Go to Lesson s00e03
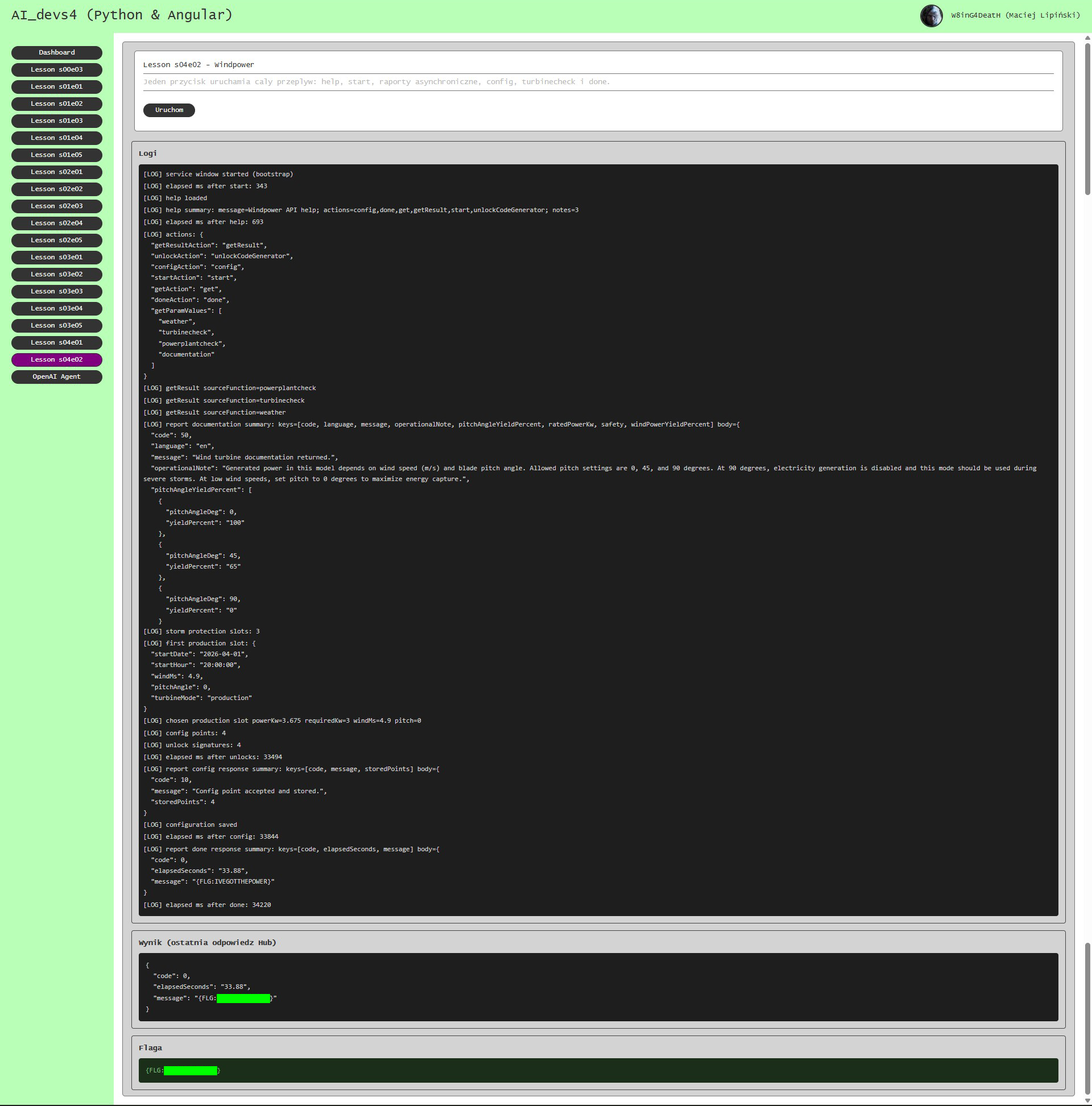 pyautogui.click(x=57, y=70)
